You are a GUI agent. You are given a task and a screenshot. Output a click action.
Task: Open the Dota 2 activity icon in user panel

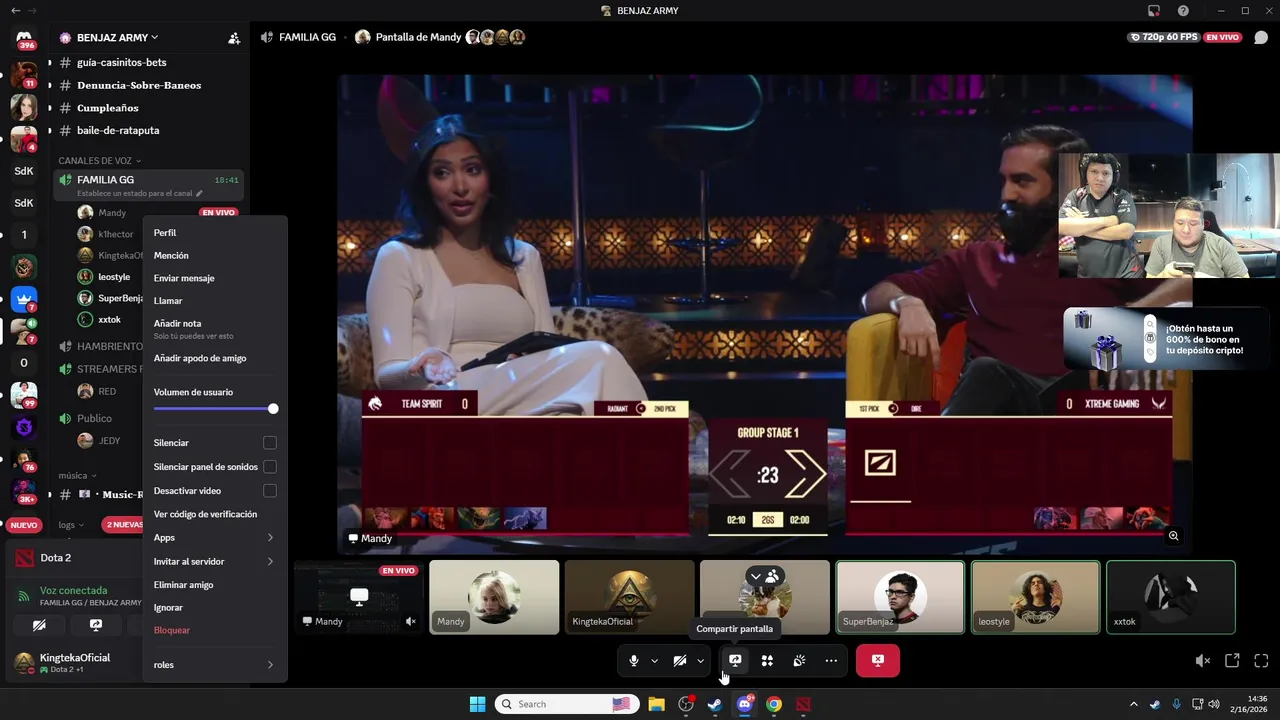click(x=24, y=558)
